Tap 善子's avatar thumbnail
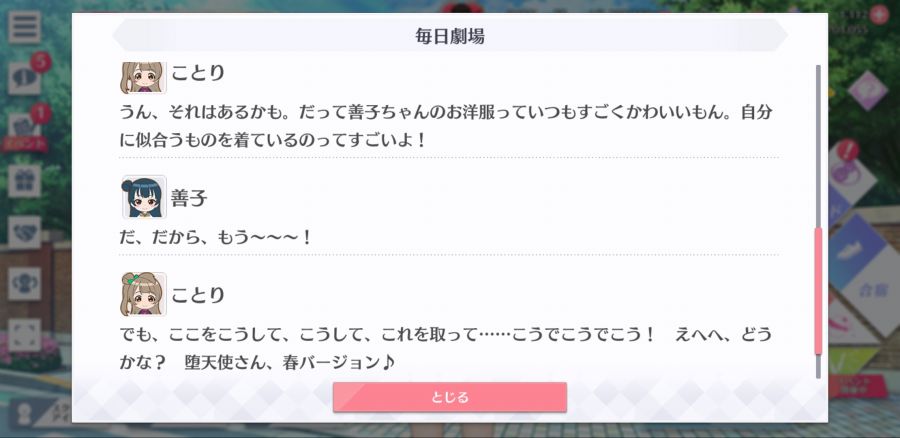This screenshot has width=900, height=438. pos(144,197)
